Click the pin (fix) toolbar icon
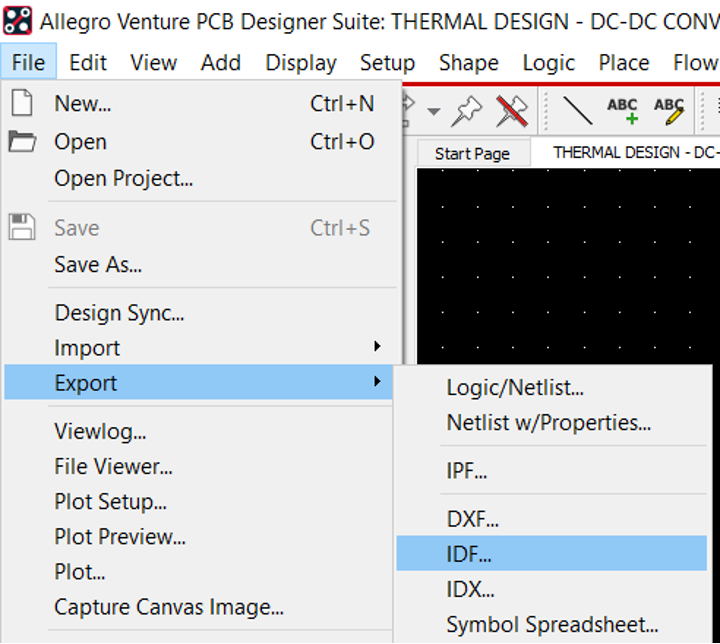The height and width of the screenshot is (644, 720). pos(466,110)
